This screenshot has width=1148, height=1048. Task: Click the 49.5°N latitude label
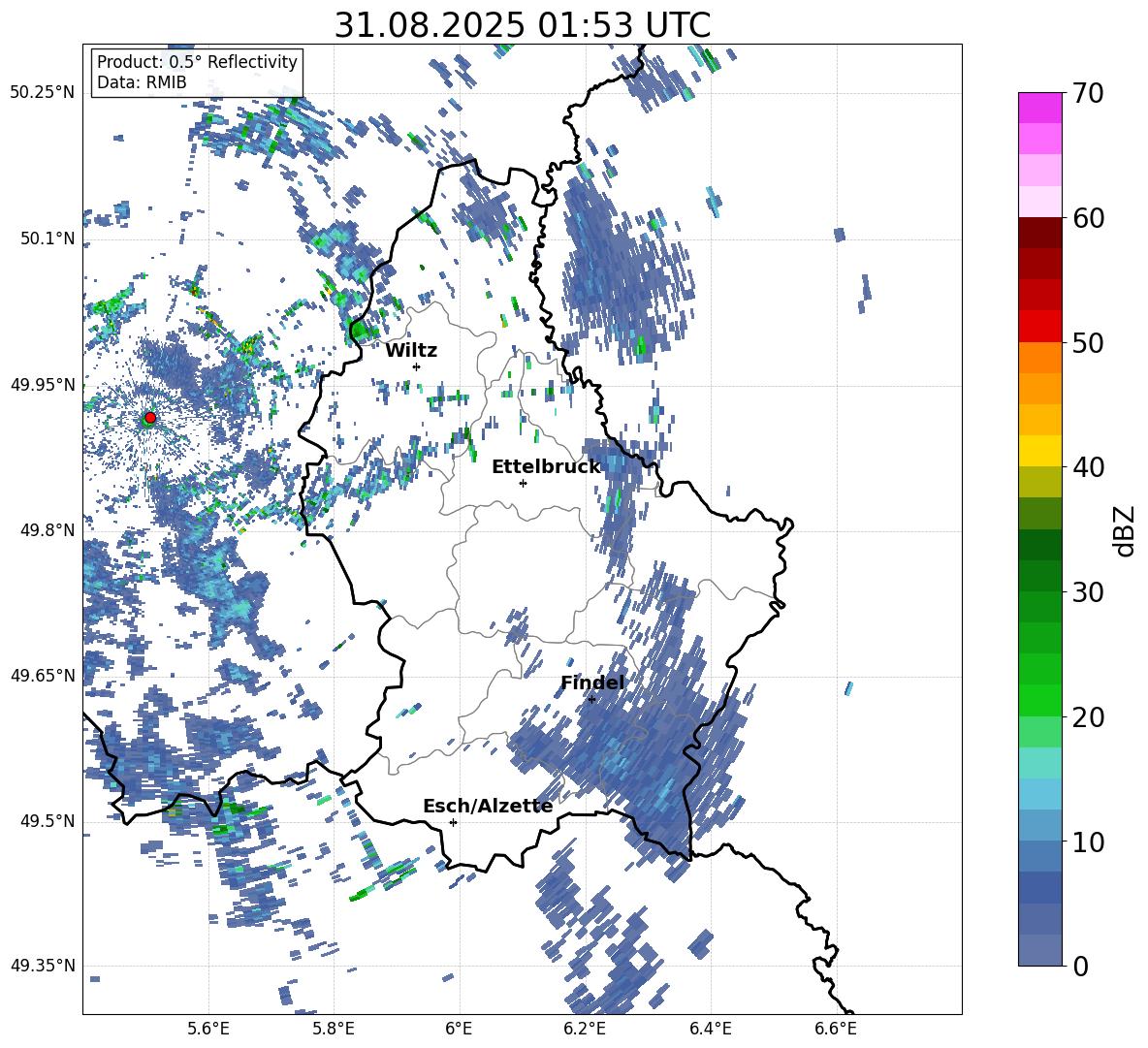47,821
